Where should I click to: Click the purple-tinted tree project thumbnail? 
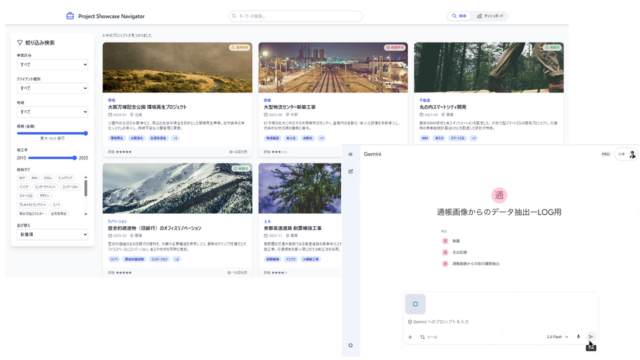(300, 189)
